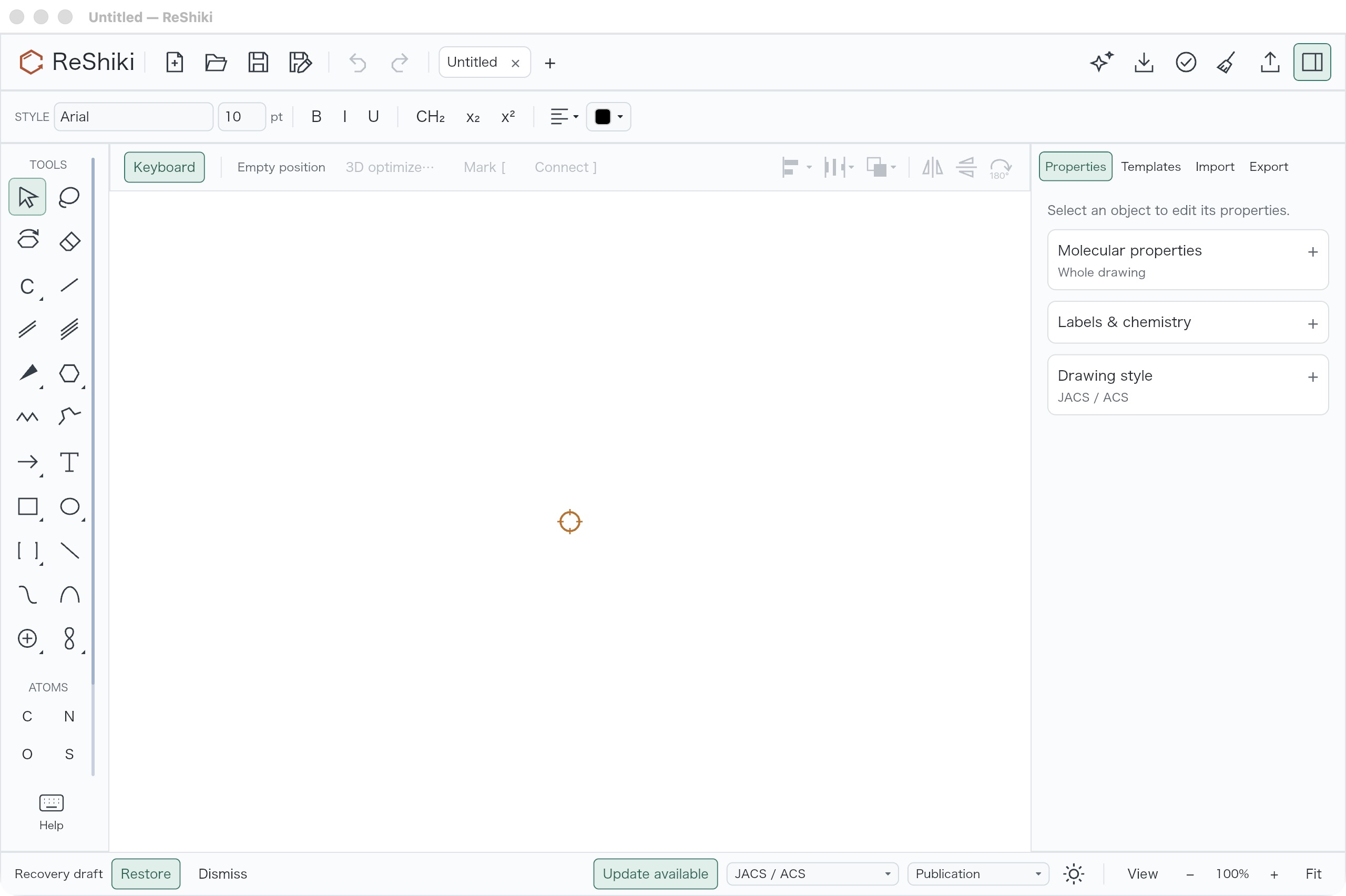Viewport: 1346px width, 896px height.
Task: Select the Eraser tool
Action: tap(69, 241)
